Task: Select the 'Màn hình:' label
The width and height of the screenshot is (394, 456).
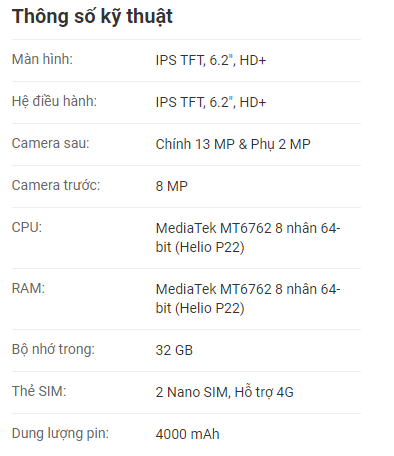Action: [x=42, y=59]
